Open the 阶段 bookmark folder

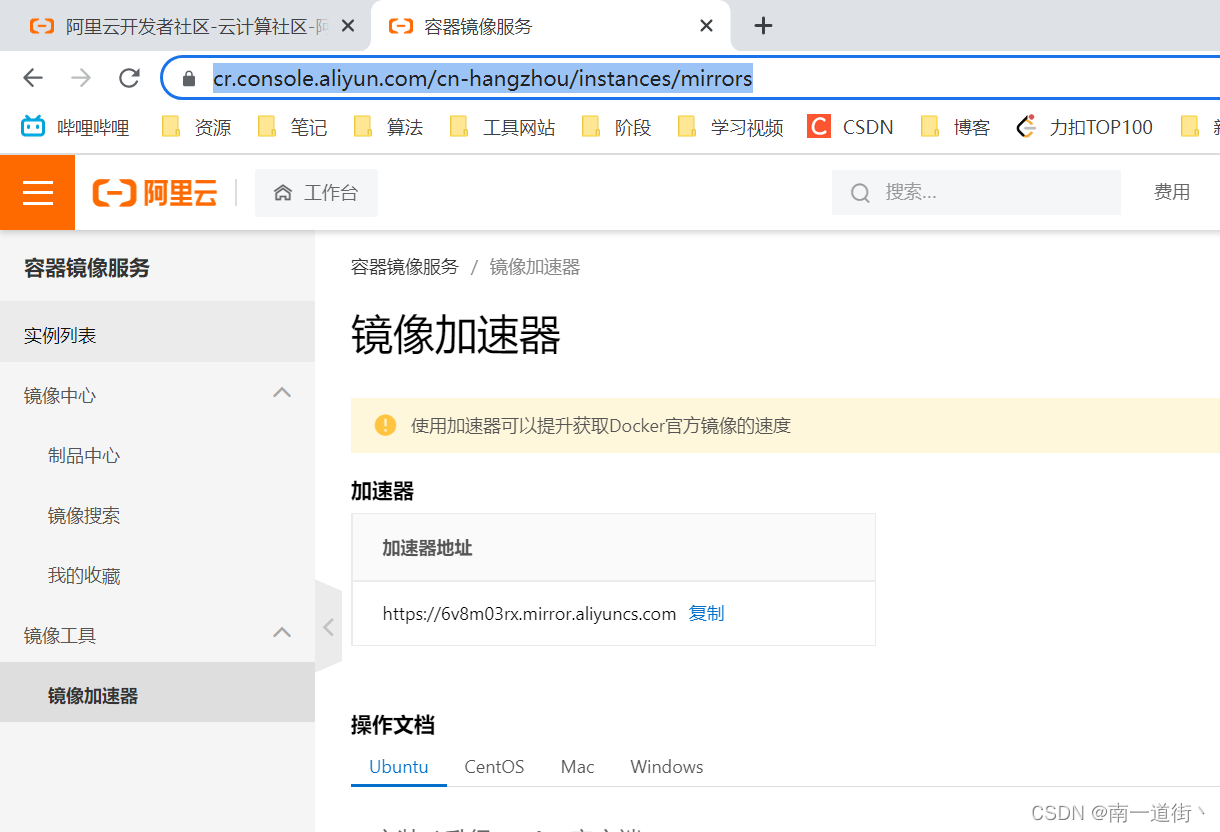[617, 127]
